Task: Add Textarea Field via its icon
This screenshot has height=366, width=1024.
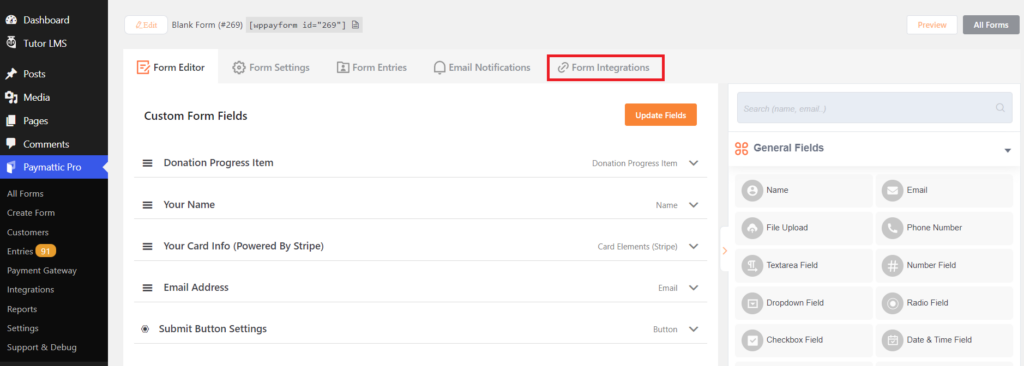Action: pyautogui.click(x=752, y=265)
